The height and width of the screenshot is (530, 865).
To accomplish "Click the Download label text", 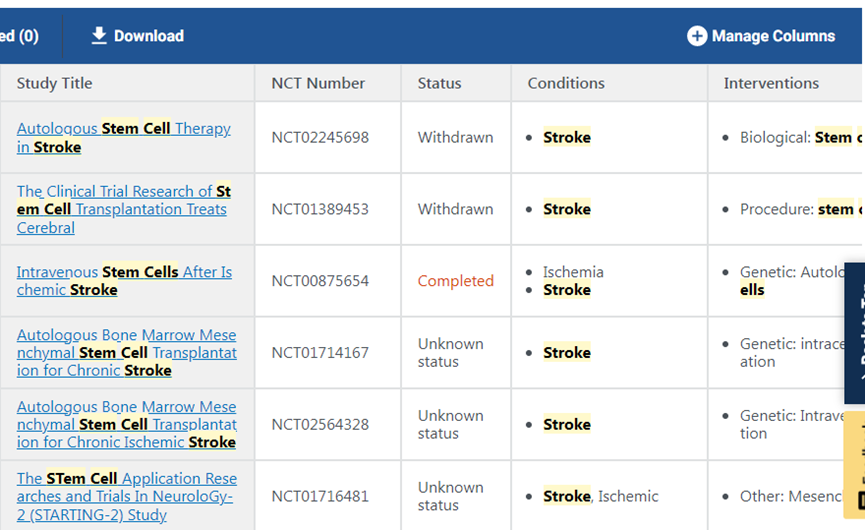I will tap(149, 36).
